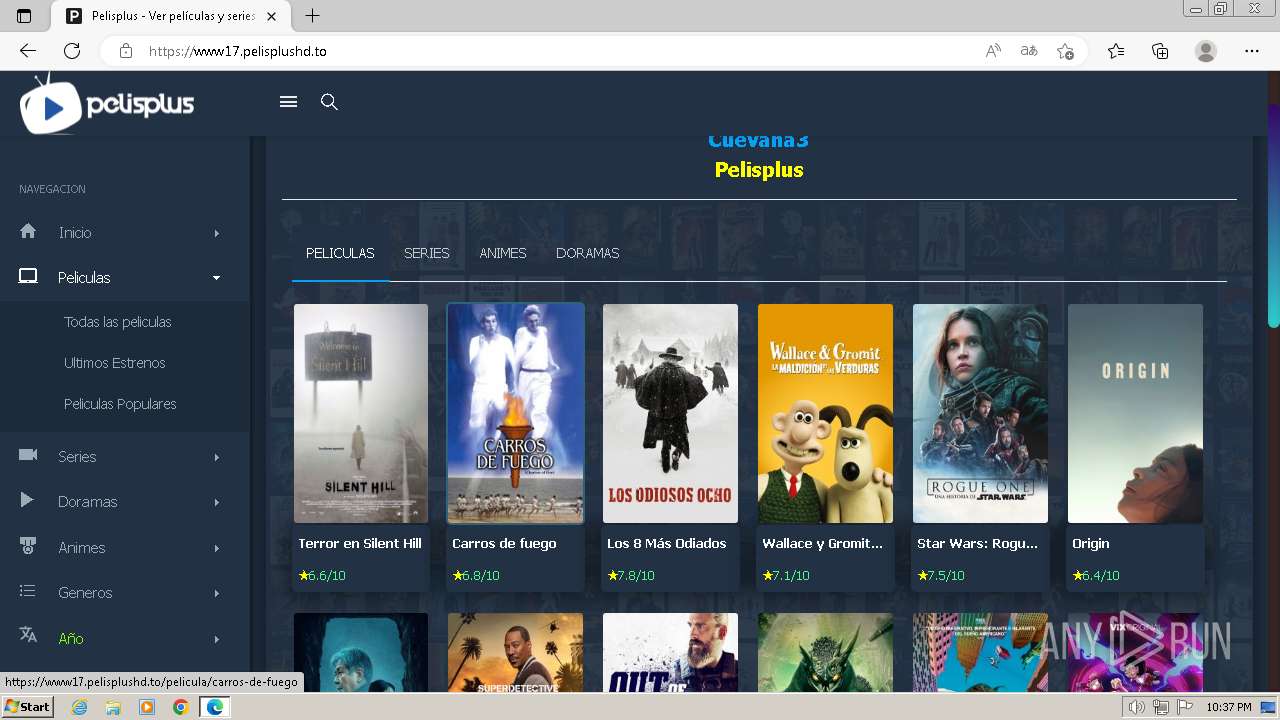Click the address bar URL
Screen dimensions: 1280x720
[x=237, y=51]
